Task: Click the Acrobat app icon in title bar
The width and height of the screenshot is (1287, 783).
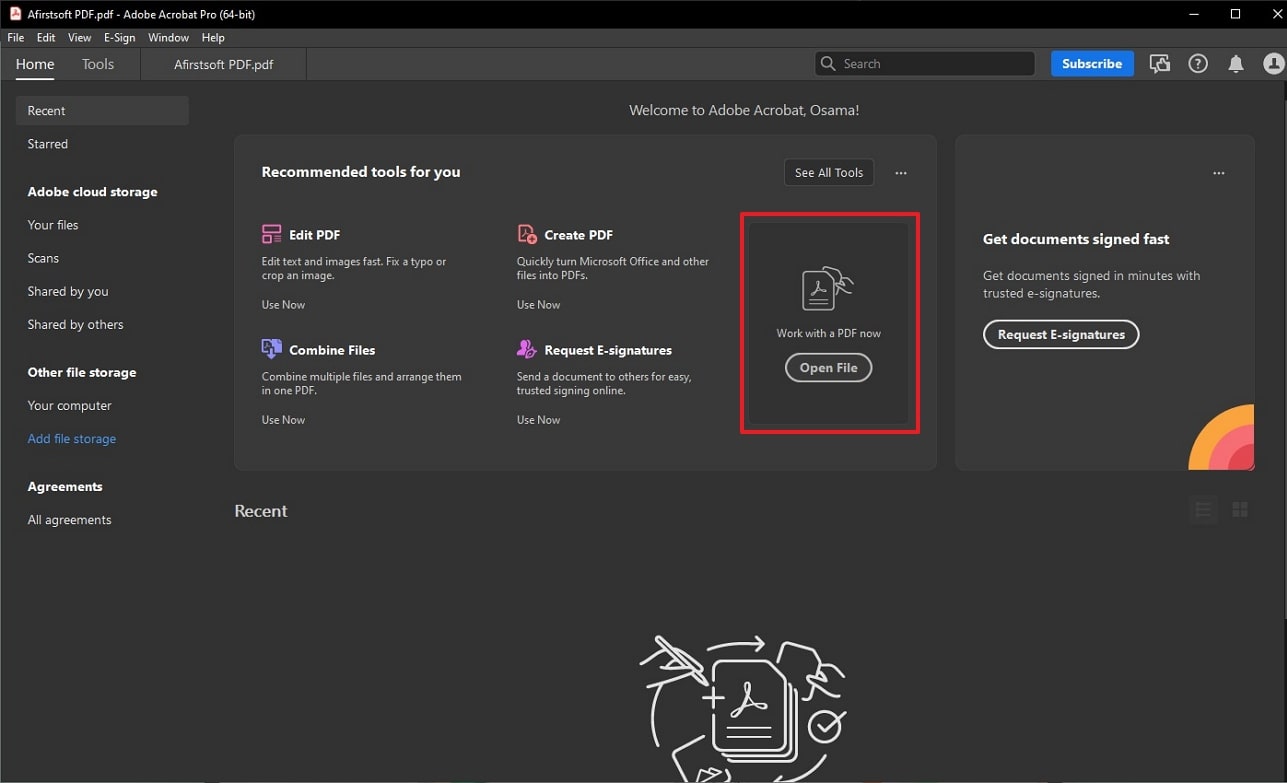Action: 15,13
